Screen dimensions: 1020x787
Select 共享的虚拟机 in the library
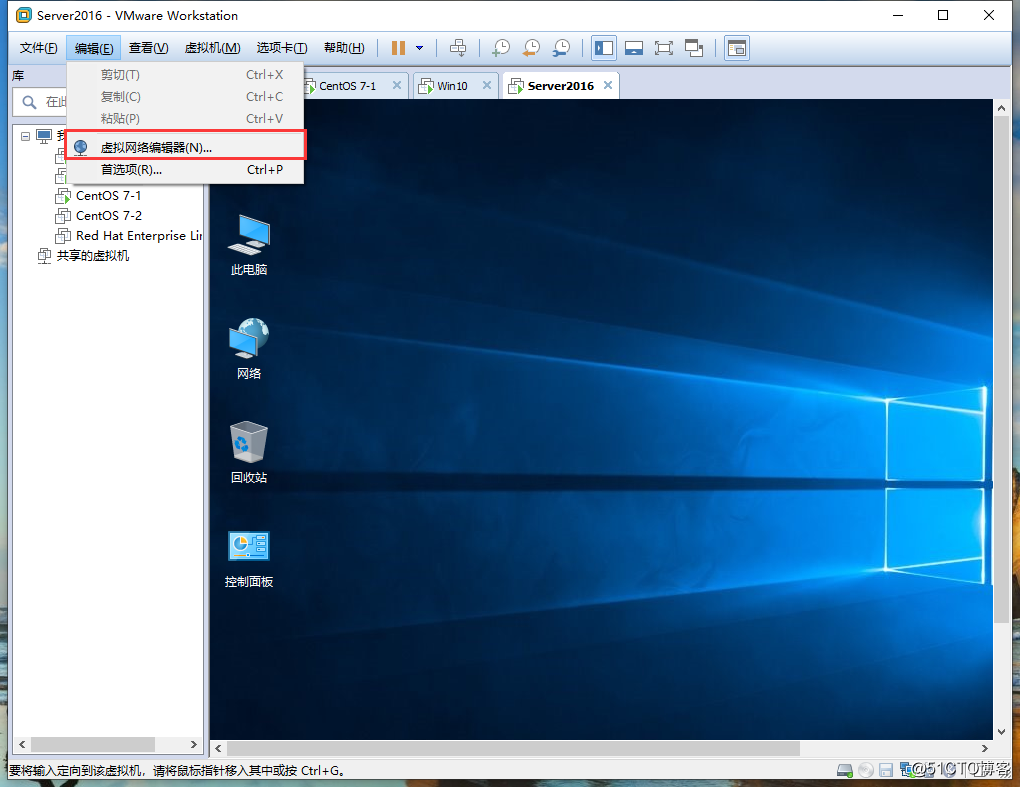(x=92, y=256)
